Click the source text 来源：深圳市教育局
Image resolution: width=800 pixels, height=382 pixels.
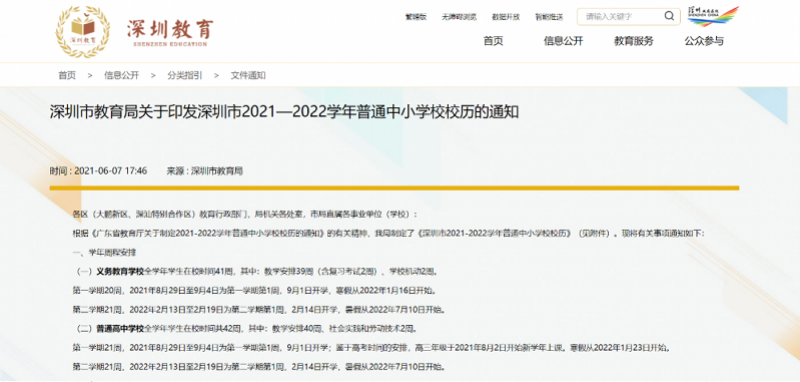point(205,171)
